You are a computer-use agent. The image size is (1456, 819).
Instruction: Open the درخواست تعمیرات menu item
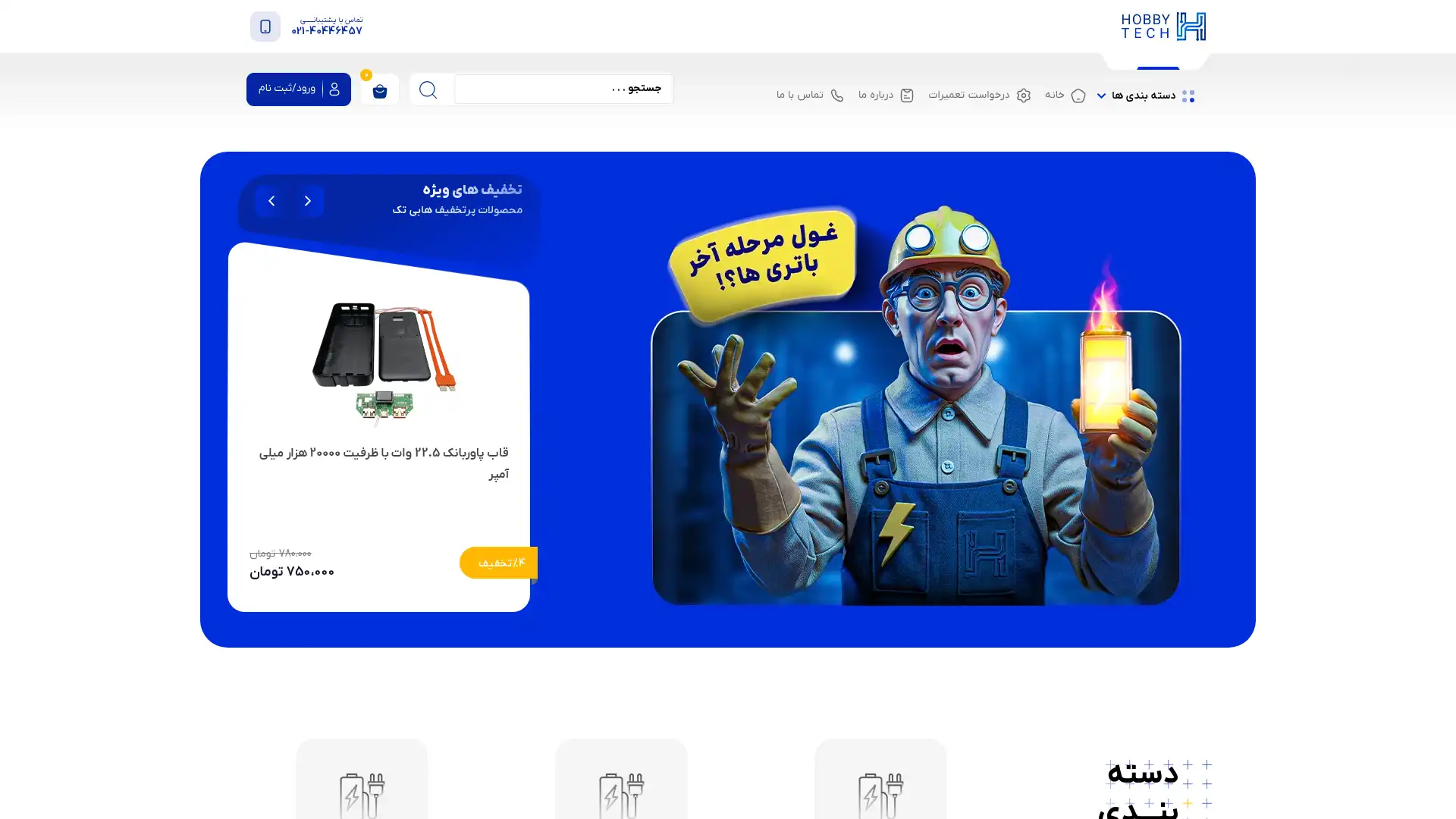tap(980, 96)
